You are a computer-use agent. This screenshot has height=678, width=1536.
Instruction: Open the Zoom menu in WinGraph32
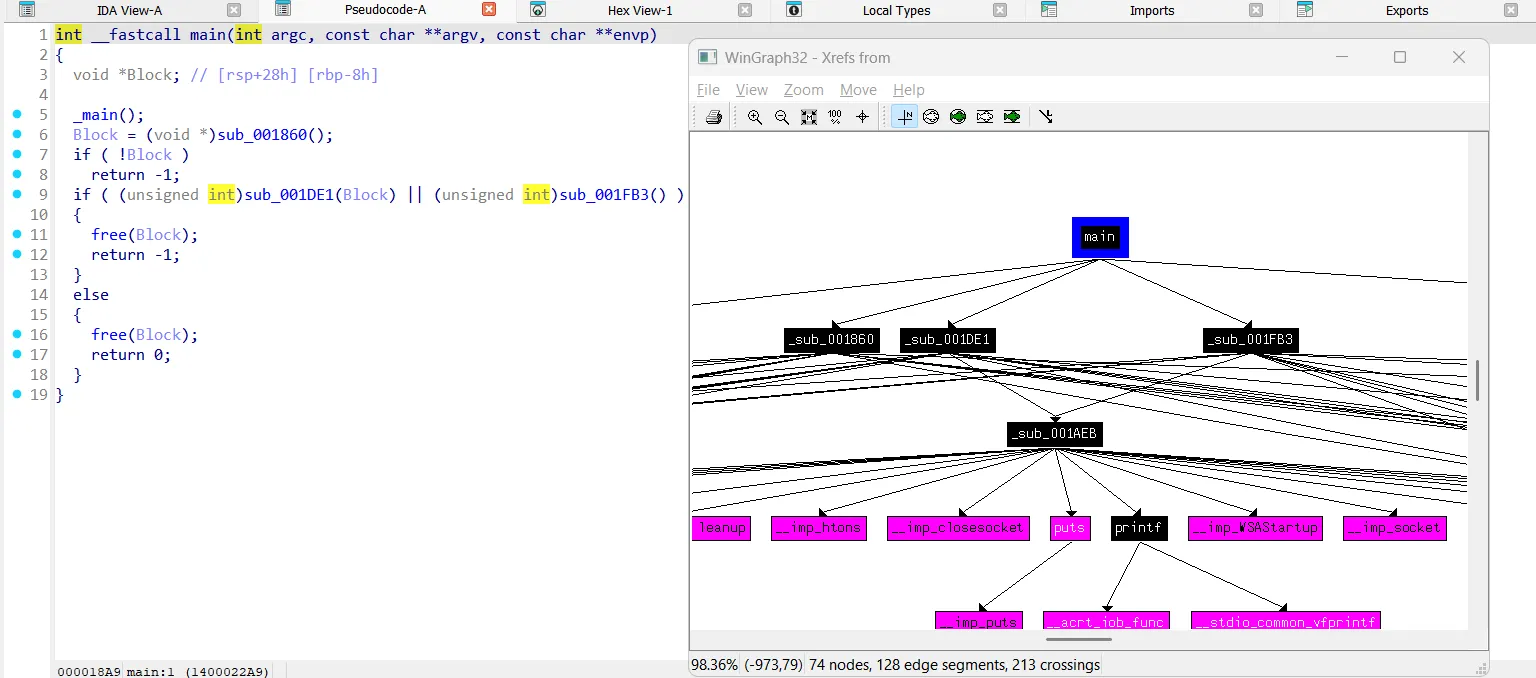(x=803, y=90)
